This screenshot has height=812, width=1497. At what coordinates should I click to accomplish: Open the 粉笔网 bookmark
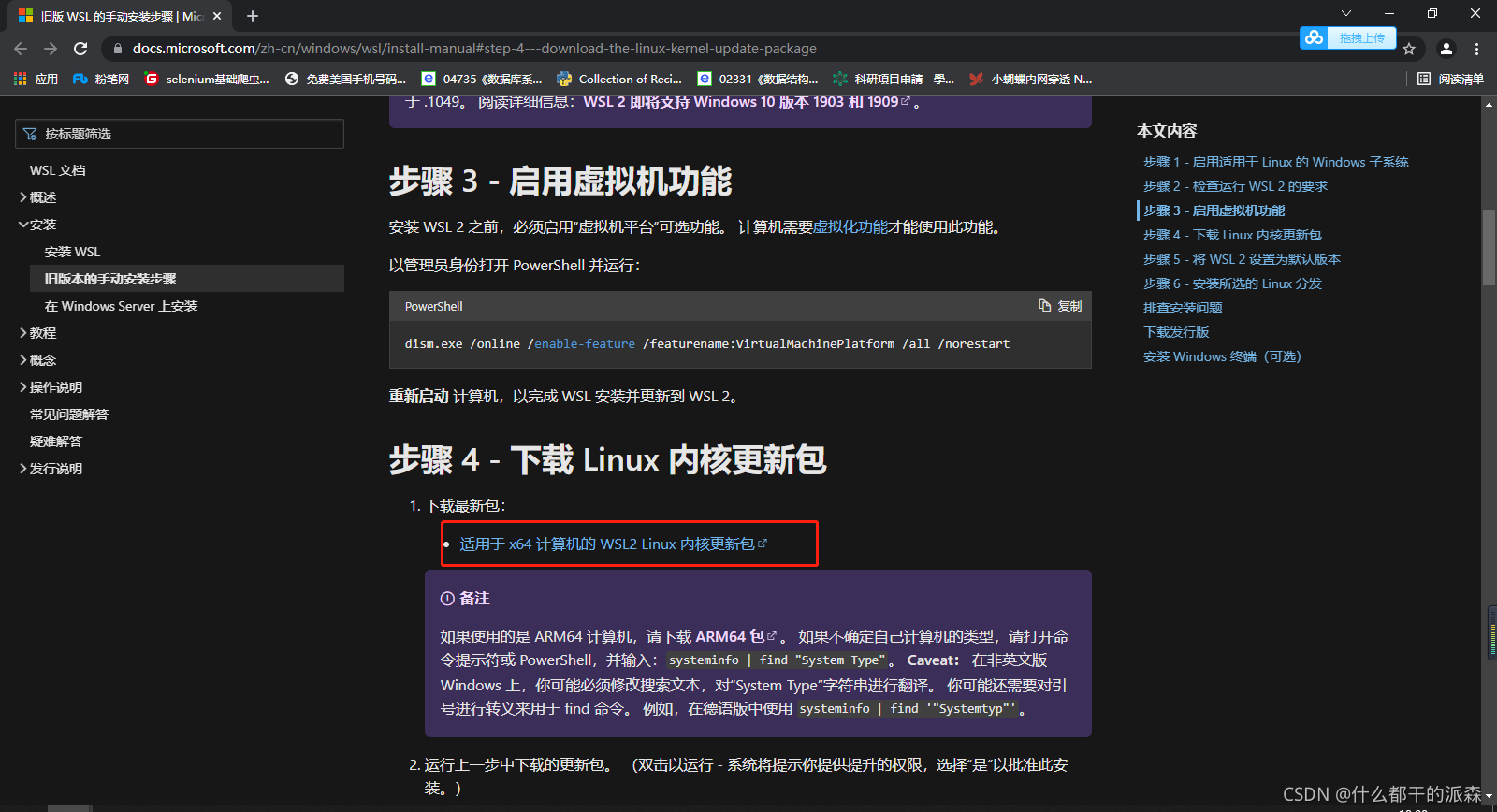coord(101,79)
